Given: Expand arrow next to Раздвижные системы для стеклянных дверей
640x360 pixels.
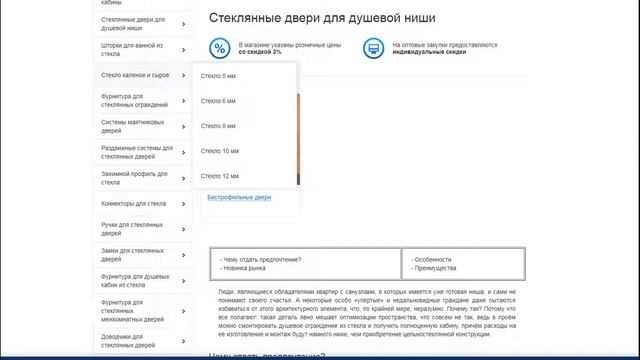Looking at the screenshot, I should point(184,153).
